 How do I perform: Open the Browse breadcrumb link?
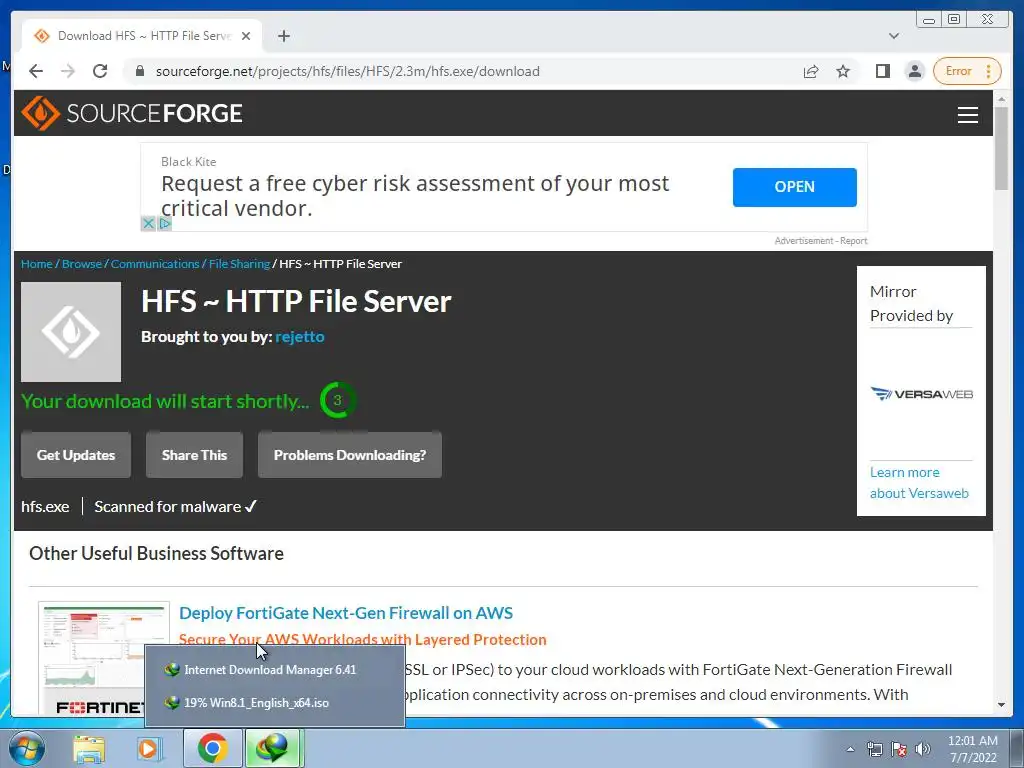[82, 264]
